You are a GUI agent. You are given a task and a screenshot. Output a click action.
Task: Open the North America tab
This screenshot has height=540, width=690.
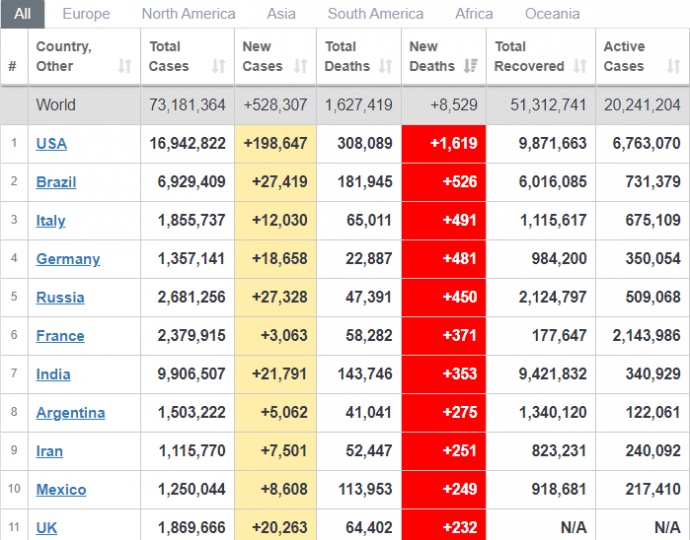(188, 14)
